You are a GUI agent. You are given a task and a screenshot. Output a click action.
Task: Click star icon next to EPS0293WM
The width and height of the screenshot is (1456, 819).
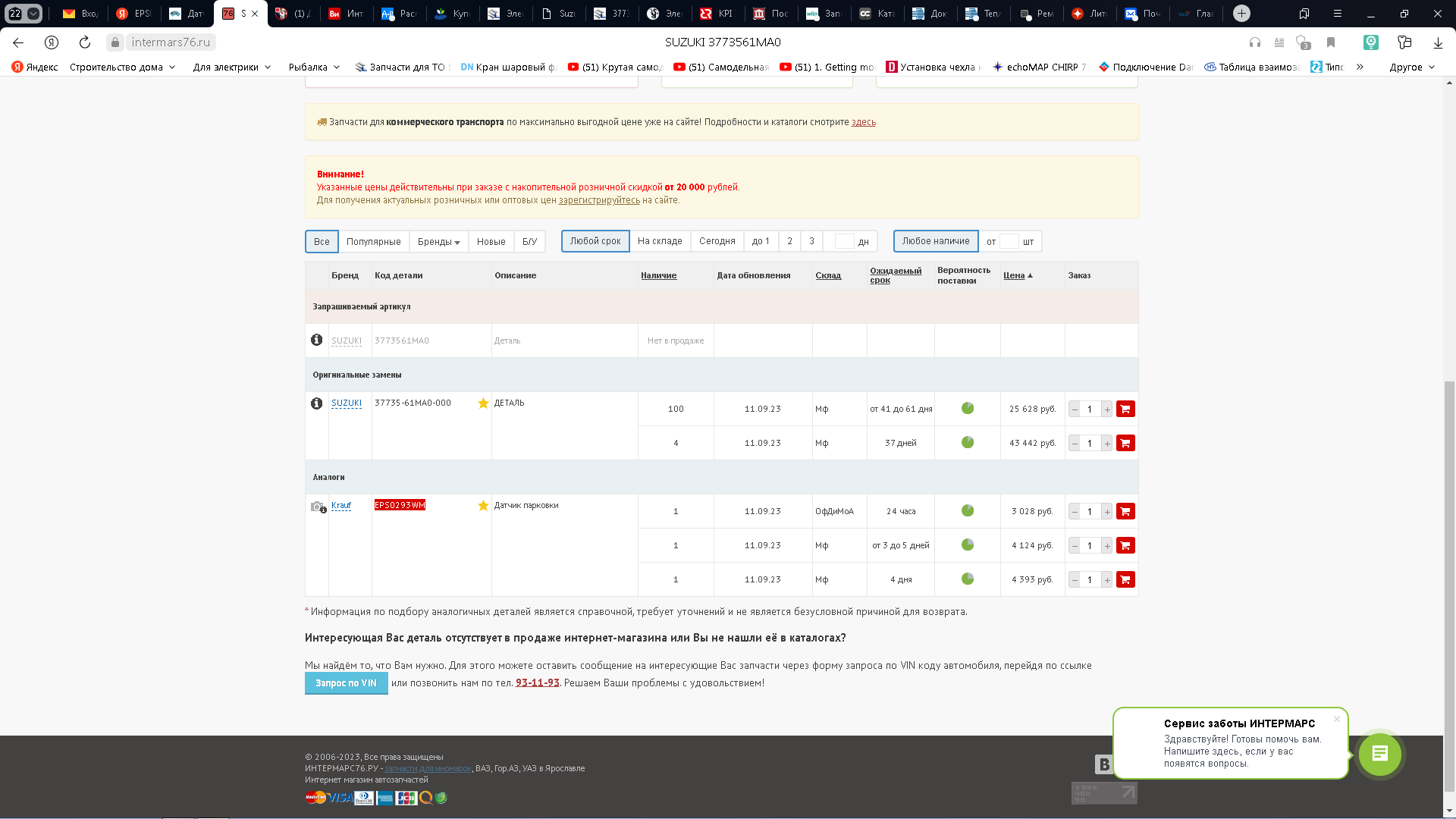[x=483, y=506]
